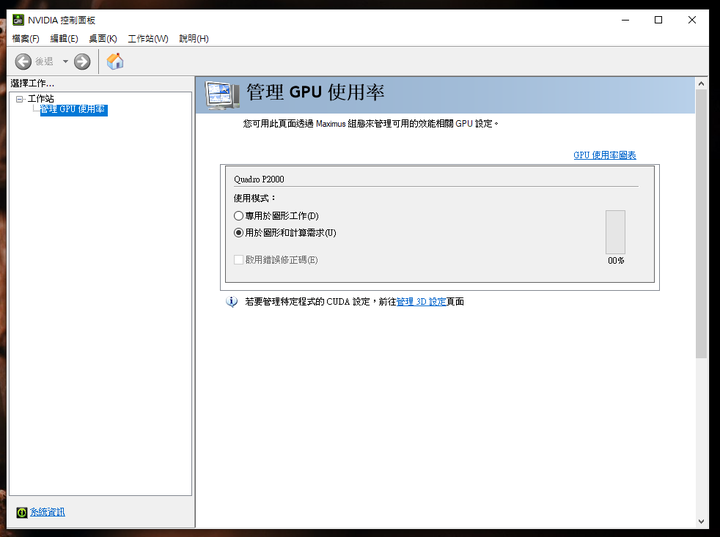
Task: Open the 工作站(W) menu
Action: pyautogui.click(x=148, y=39)
